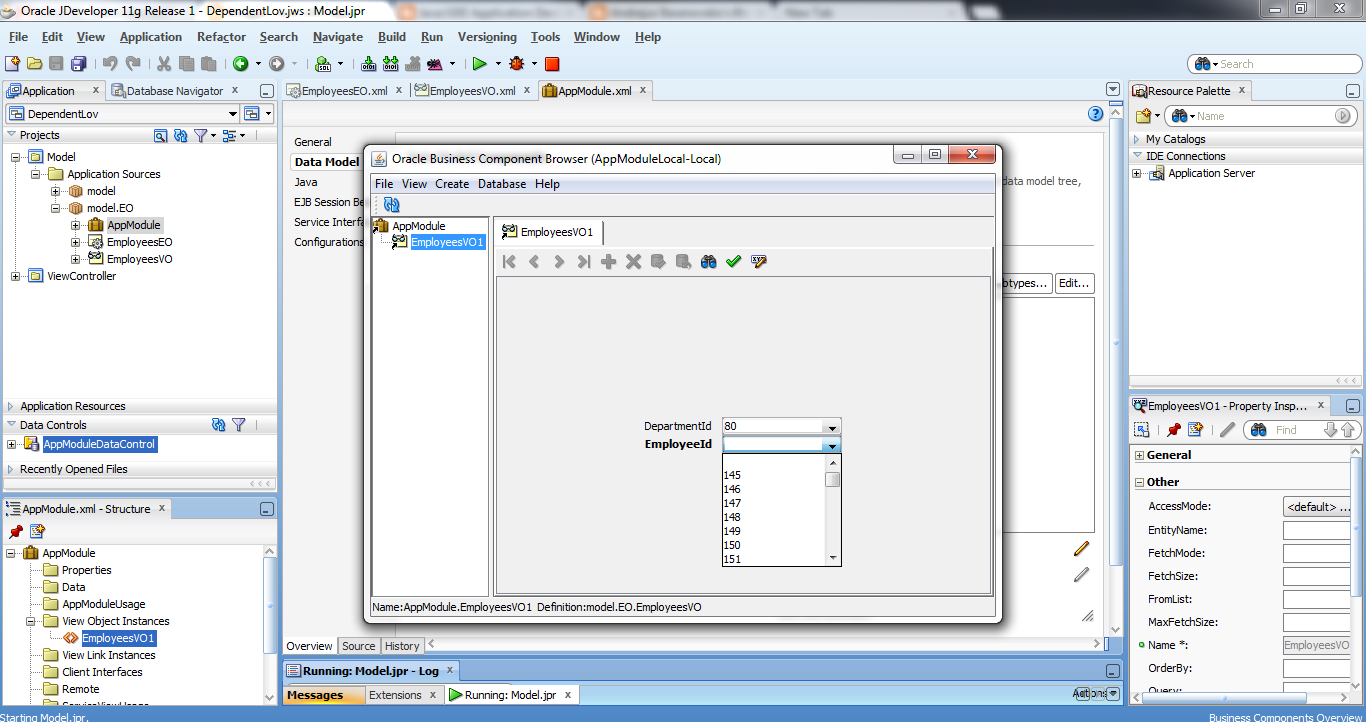Expand the ViewController project node

tap(16, 276)
